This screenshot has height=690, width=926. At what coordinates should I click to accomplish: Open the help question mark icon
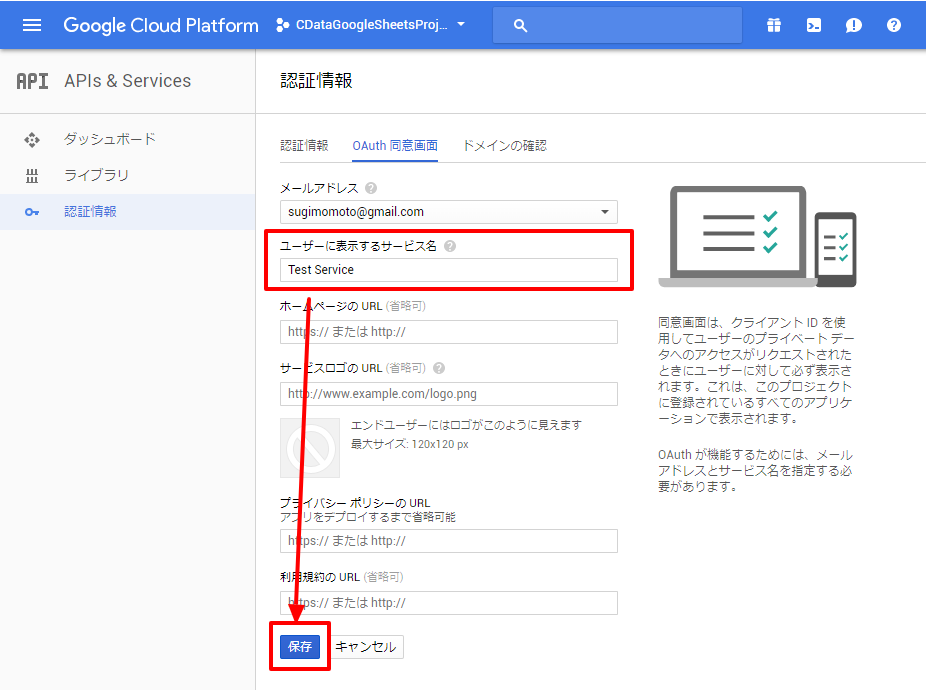894,25
